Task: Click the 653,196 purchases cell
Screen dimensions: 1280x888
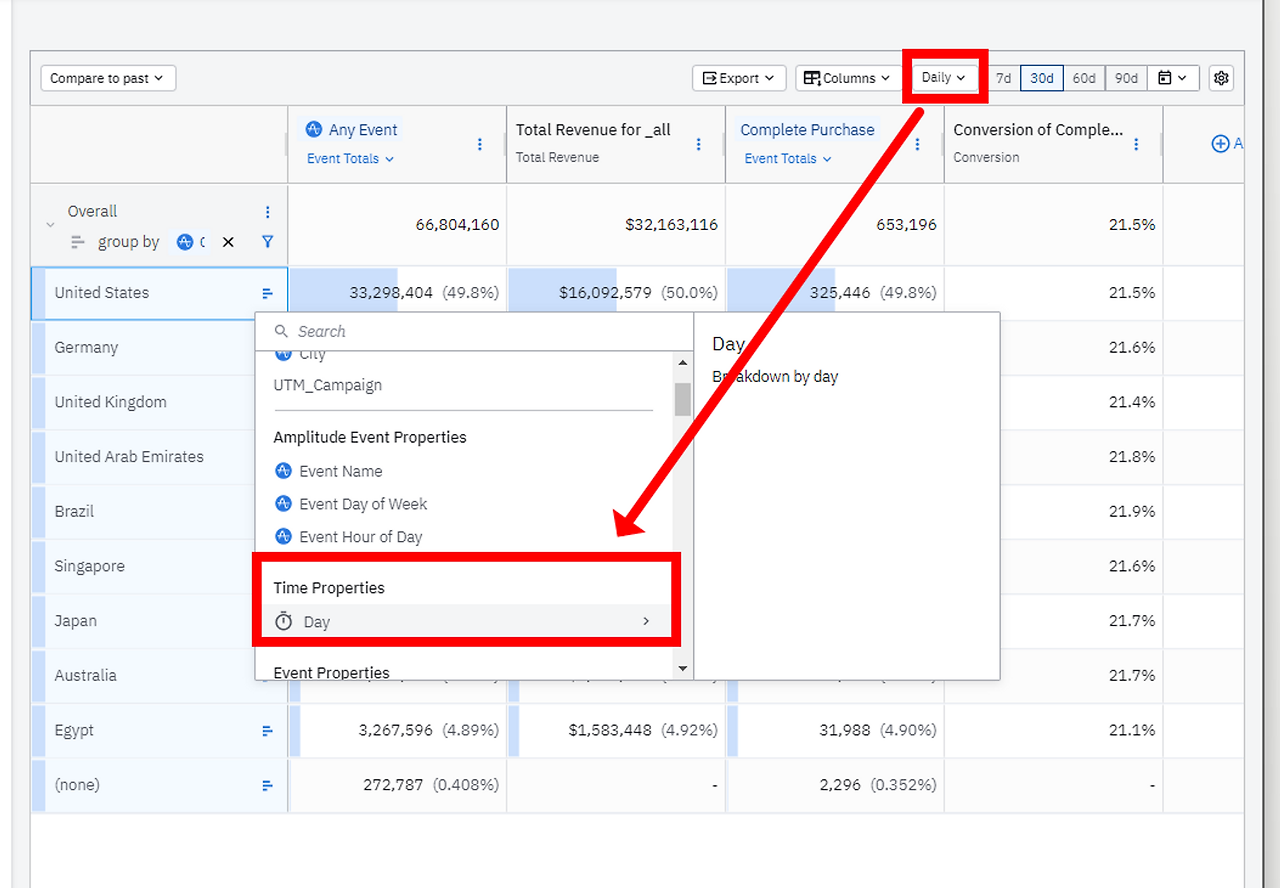Action: (x=835, y=225)
